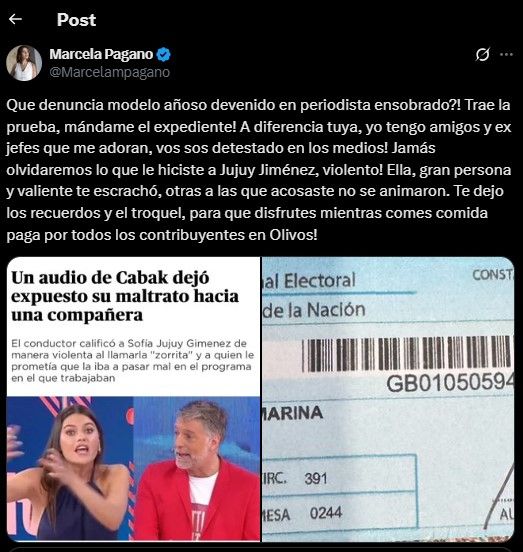This screenshot has width=523, height=552.
Task: Click the Marcela Pagano display name
Action: tap(101, 54)
